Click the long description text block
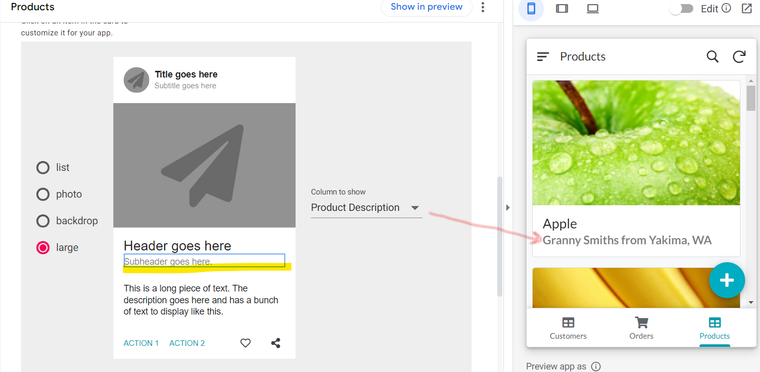 pos(201,300)
